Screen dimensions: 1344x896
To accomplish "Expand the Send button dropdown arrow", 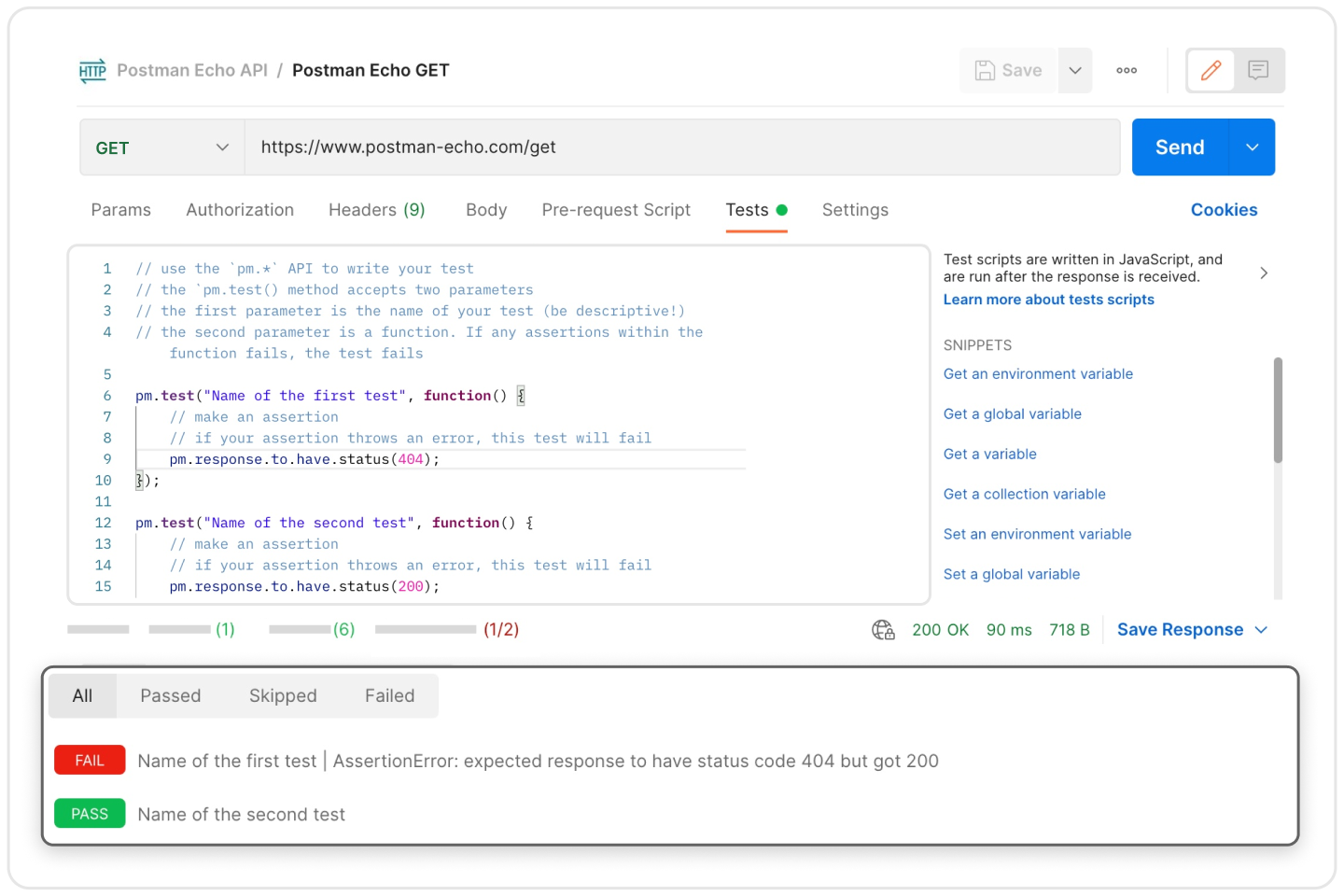I will click(1253, 147).
